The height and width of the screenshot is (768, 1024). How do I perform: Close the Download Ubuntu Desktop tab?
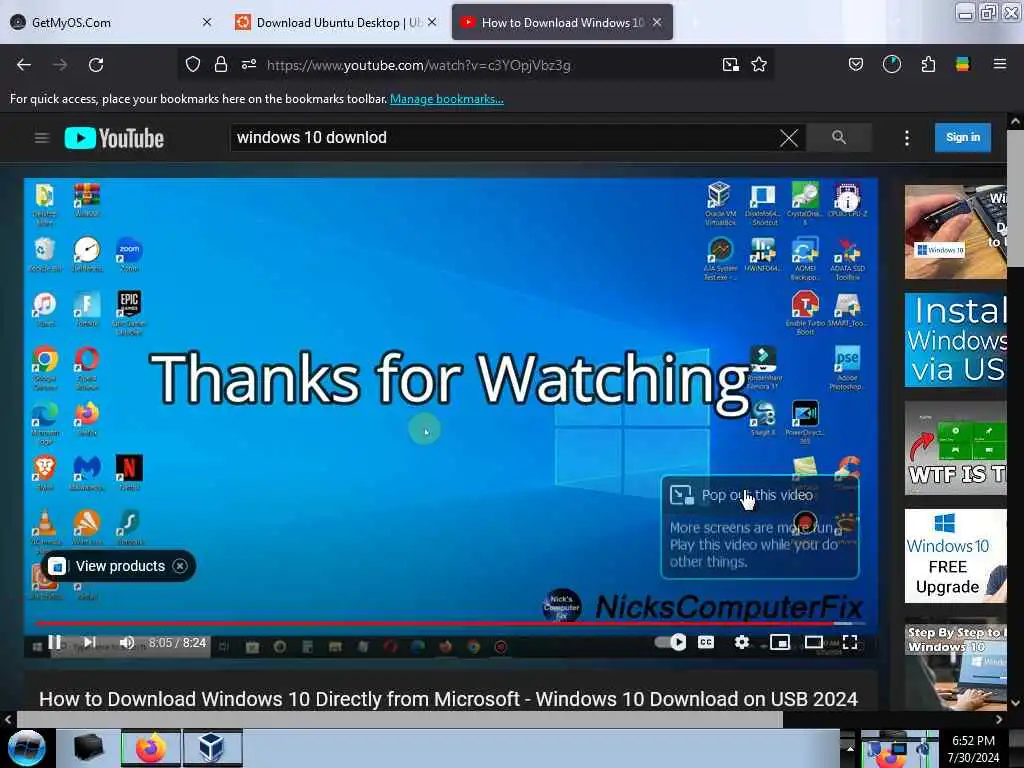click(x=432, y=22)
